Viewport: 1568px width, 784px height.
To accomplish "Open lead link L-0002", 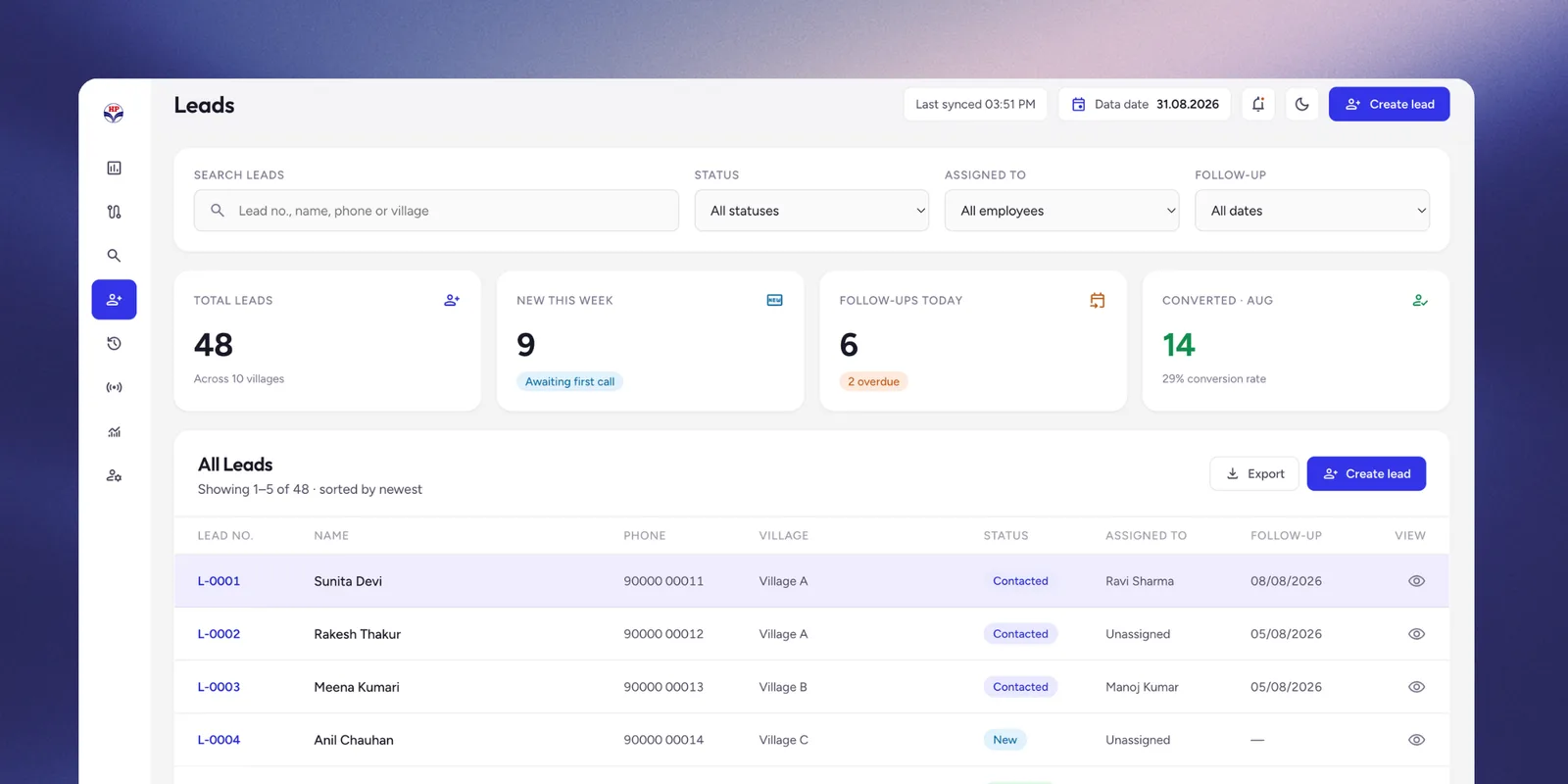I will pyautogui.click(x=219, y=634).
